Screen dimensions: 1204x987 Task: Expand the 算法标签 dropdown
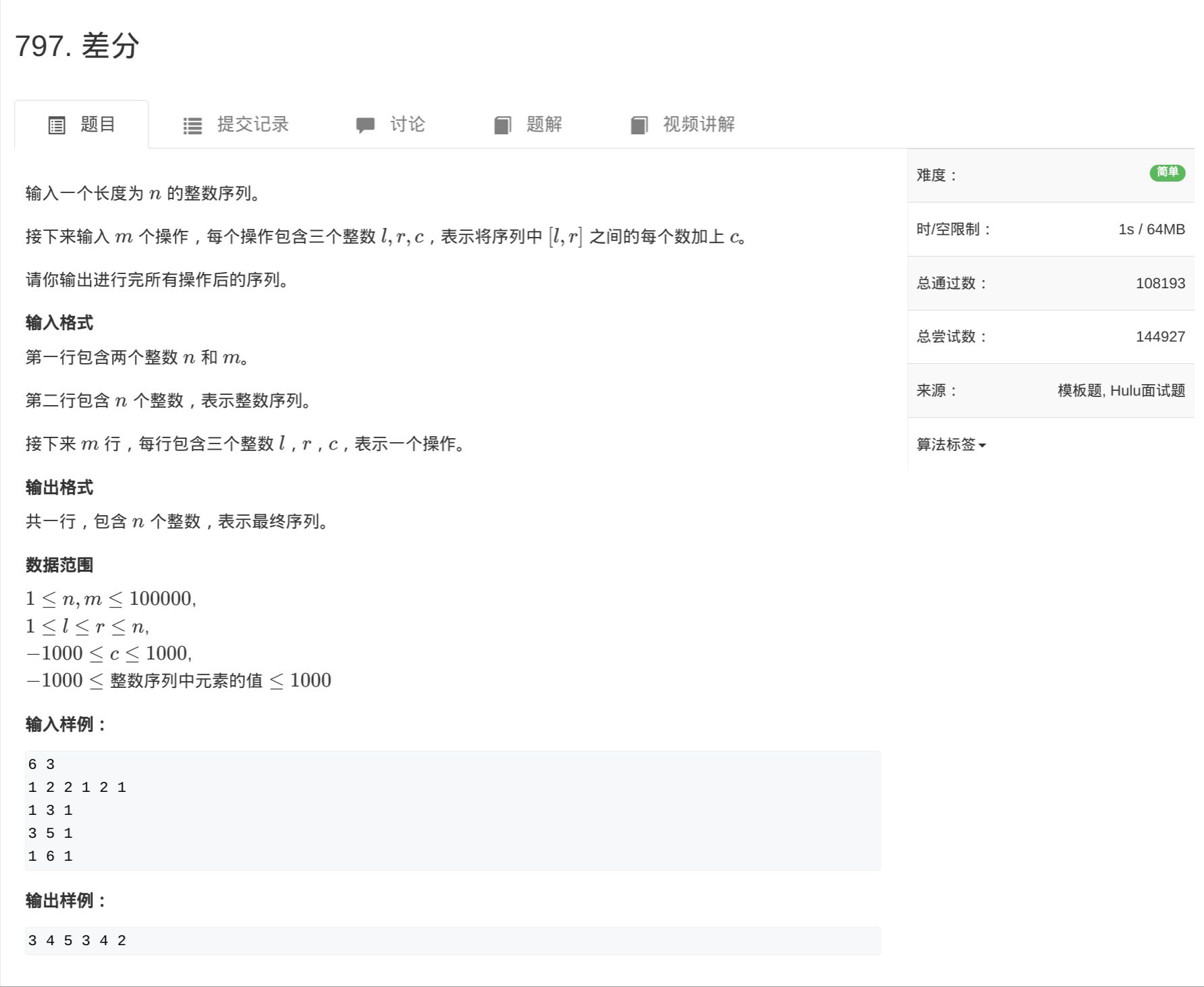pyautogui.click(x=946, y=444)
